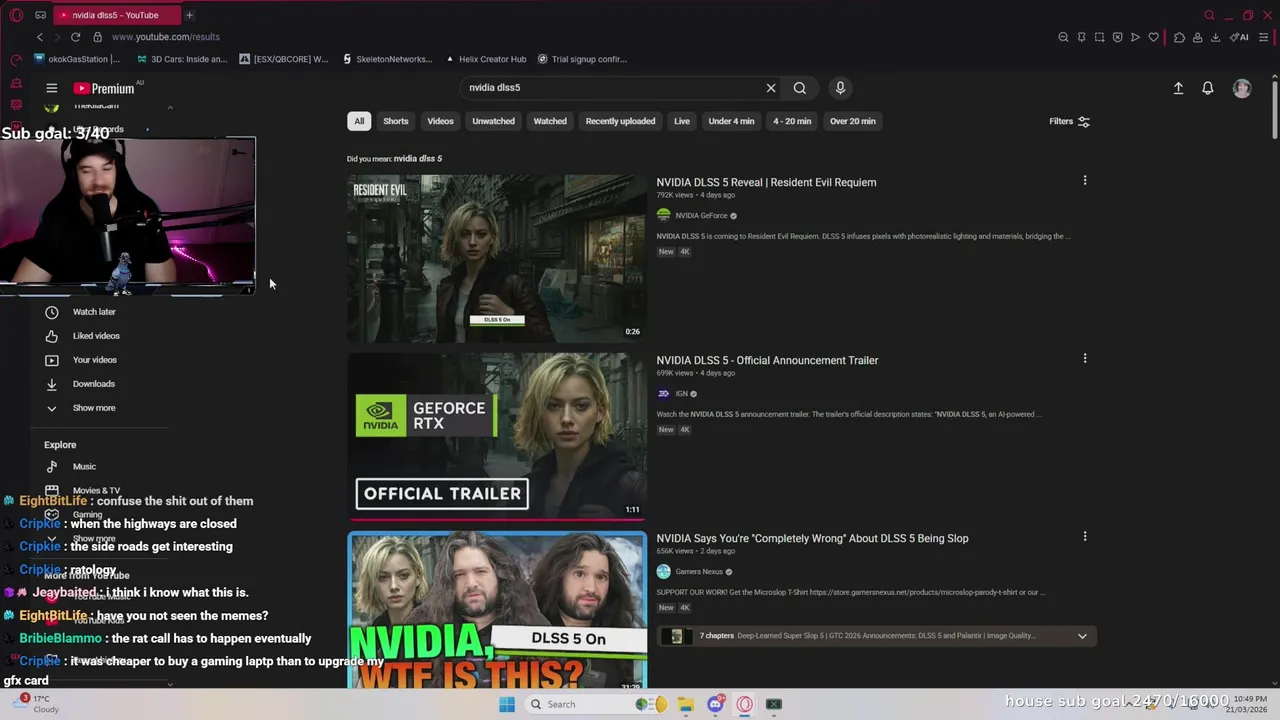Screen dimensions: 1280x720
Task: Open options for Official Announcement Trailer video
Action: coord(1085,359)
